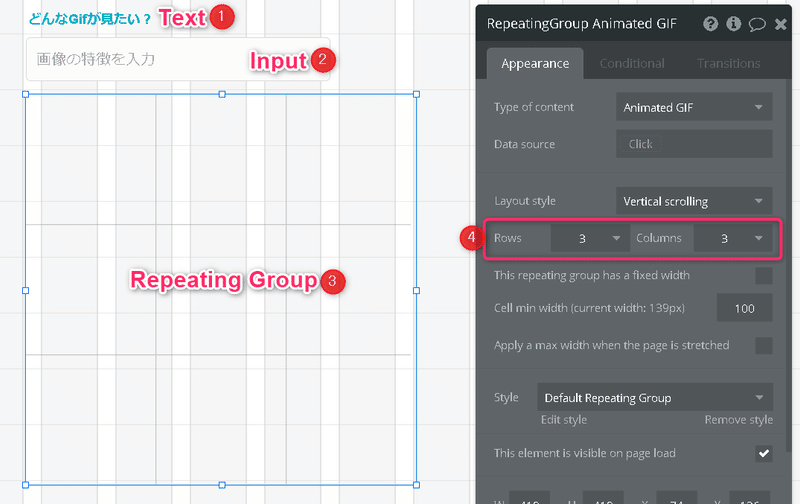Click the Cell min width field
800x504 pixels.
point(744,308)
